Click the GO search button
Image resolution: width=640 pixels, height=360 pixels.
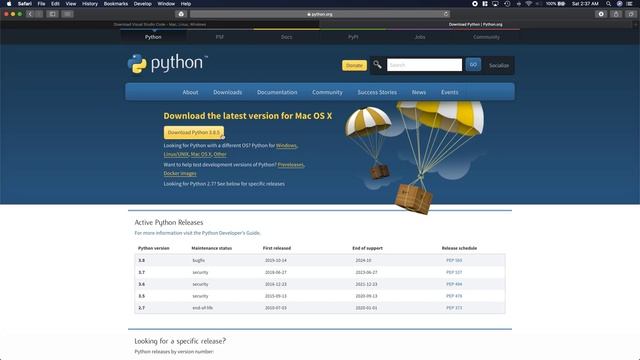[x=473, y=64]
